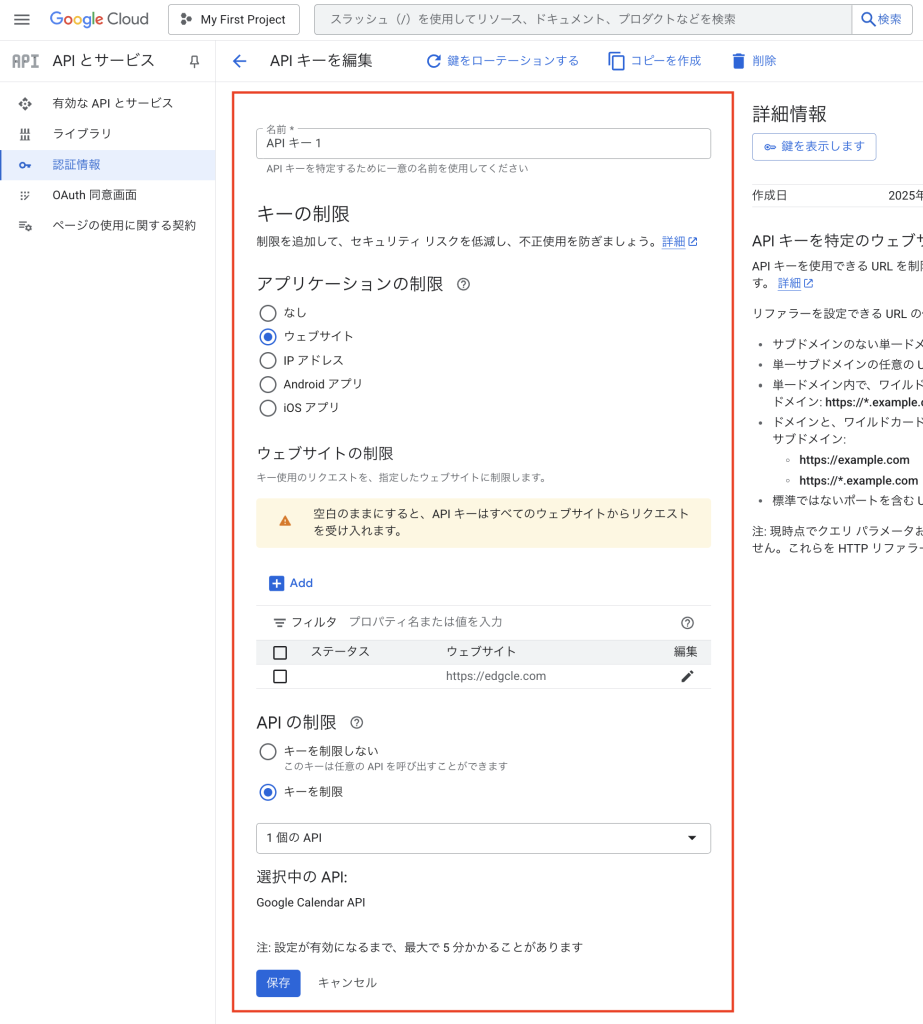The image size is (923, 1024).
Task: Open the hamburger navigation menu
Action: (22, 20)
